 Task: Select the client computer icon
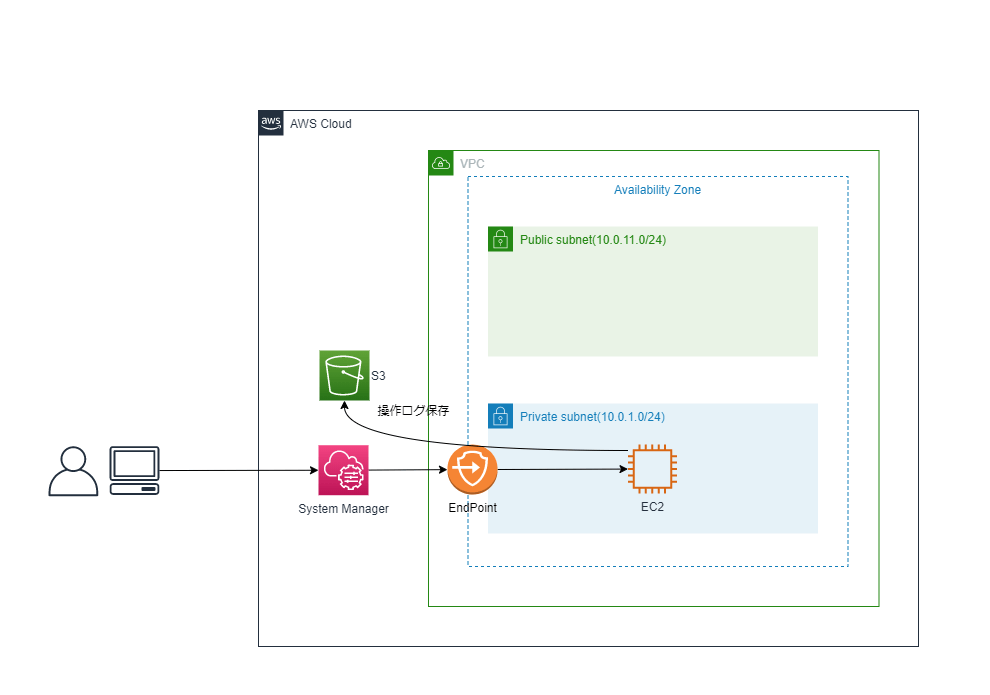134,470
